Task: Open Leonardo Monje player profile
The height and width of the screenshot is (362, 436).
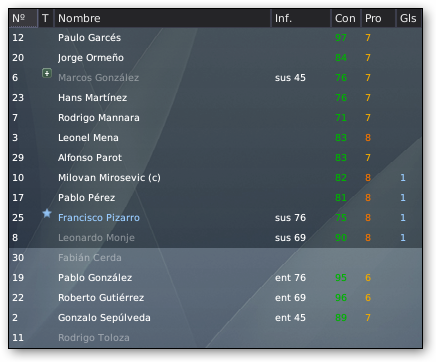Action: point(96,238)
